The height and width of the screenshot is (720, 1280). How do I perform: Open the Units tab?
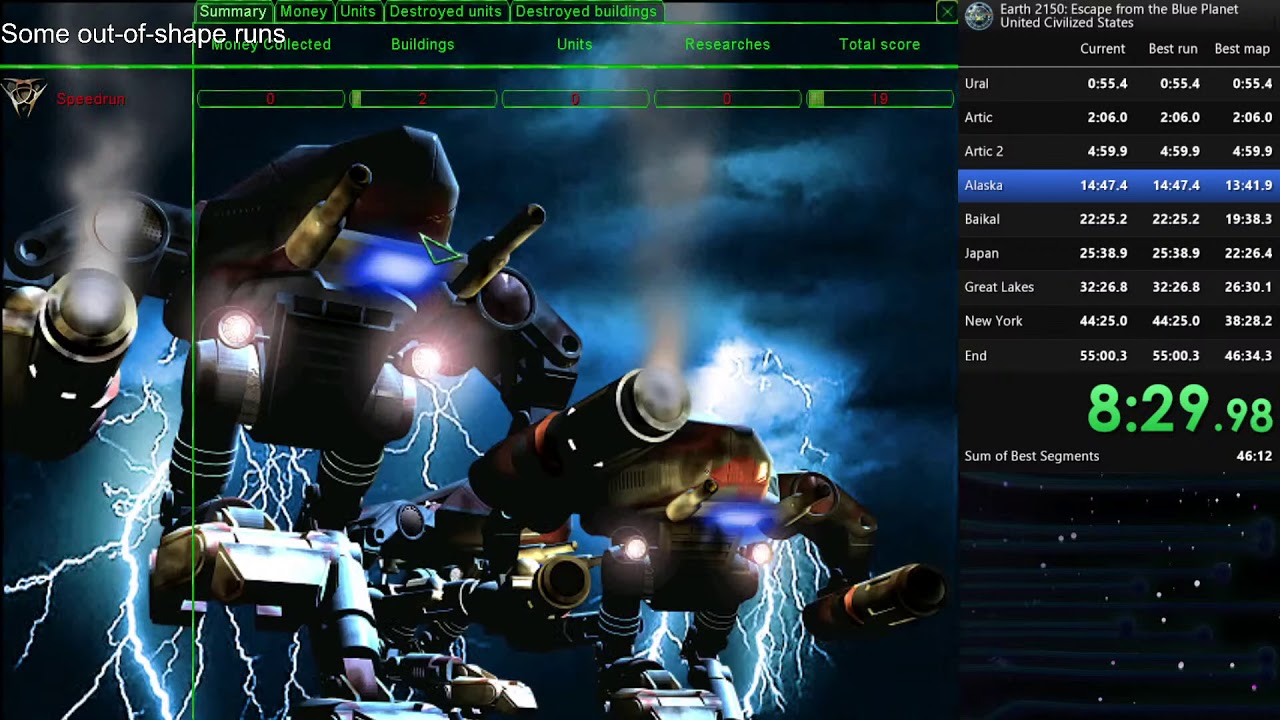point(357,12)
